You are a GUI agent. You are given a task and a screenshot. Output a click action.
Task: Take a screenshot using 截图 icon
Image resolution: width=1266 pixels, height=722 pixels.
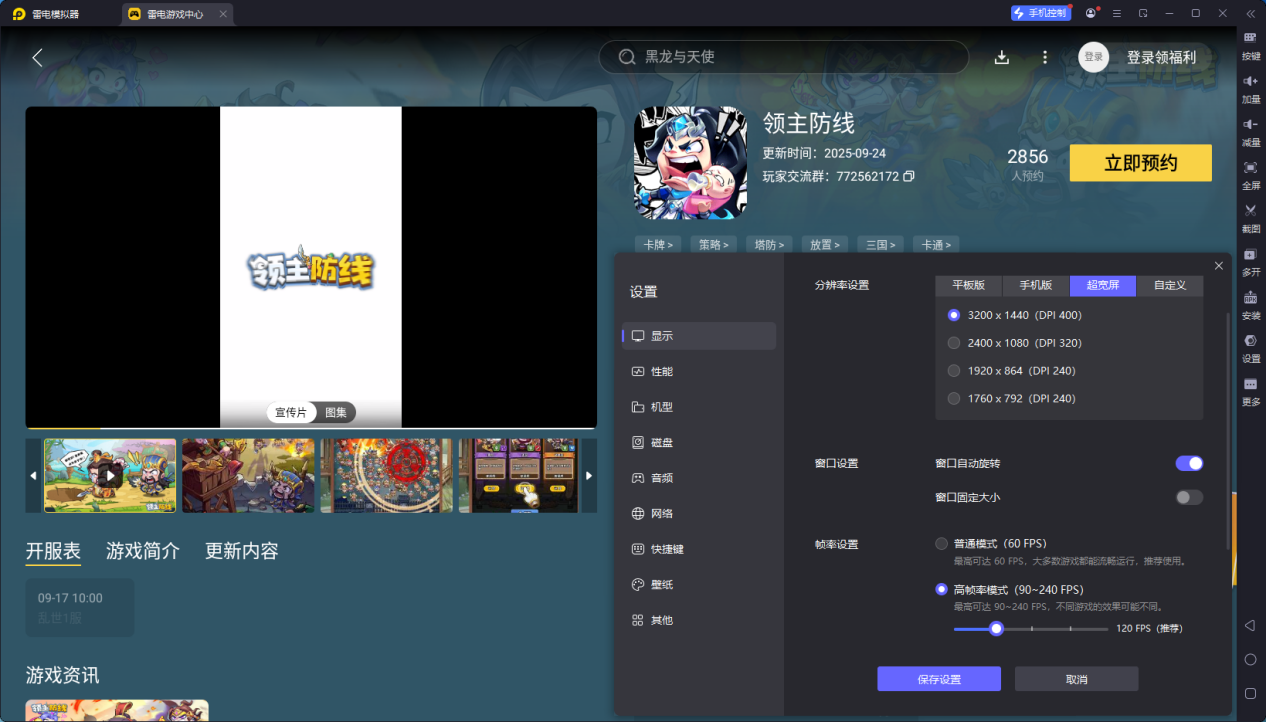coord(1250,216)
